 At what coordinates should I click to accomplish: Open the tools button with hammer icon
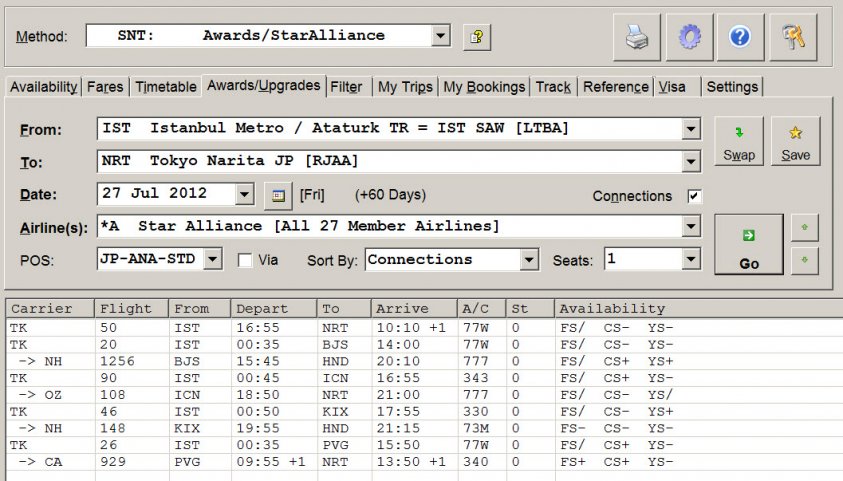tap(794, 37)
